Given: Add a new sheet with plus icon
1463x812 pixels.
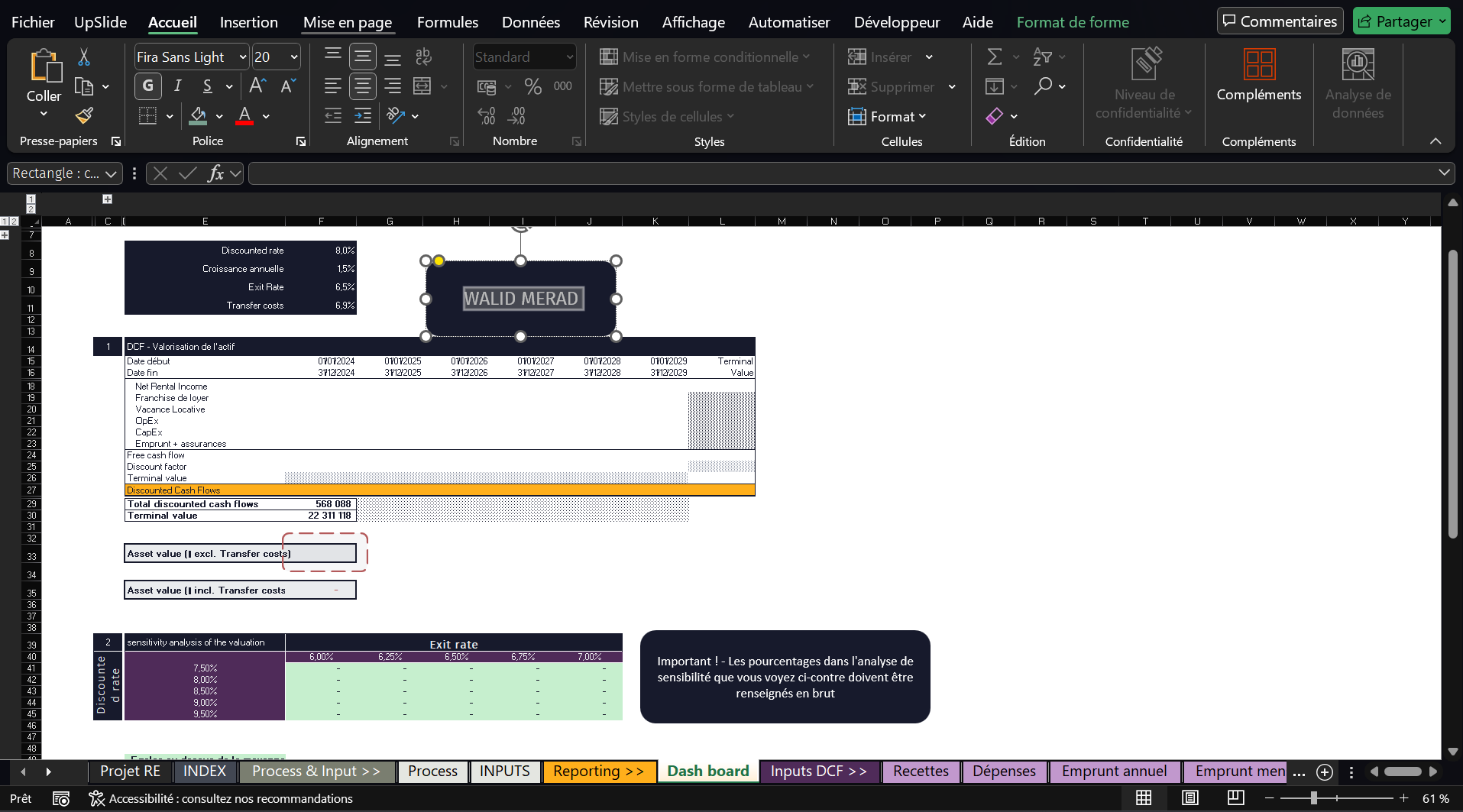Looking at the screenshot, I should click(1325, 772).
